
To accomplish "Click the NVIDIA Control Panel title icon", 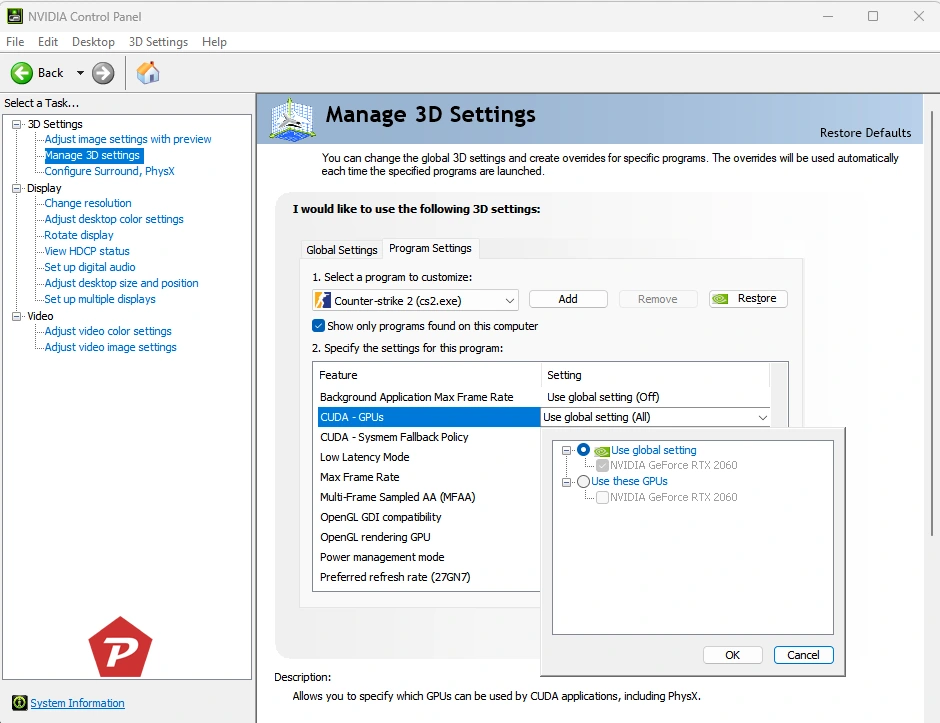I will (14, 16).
